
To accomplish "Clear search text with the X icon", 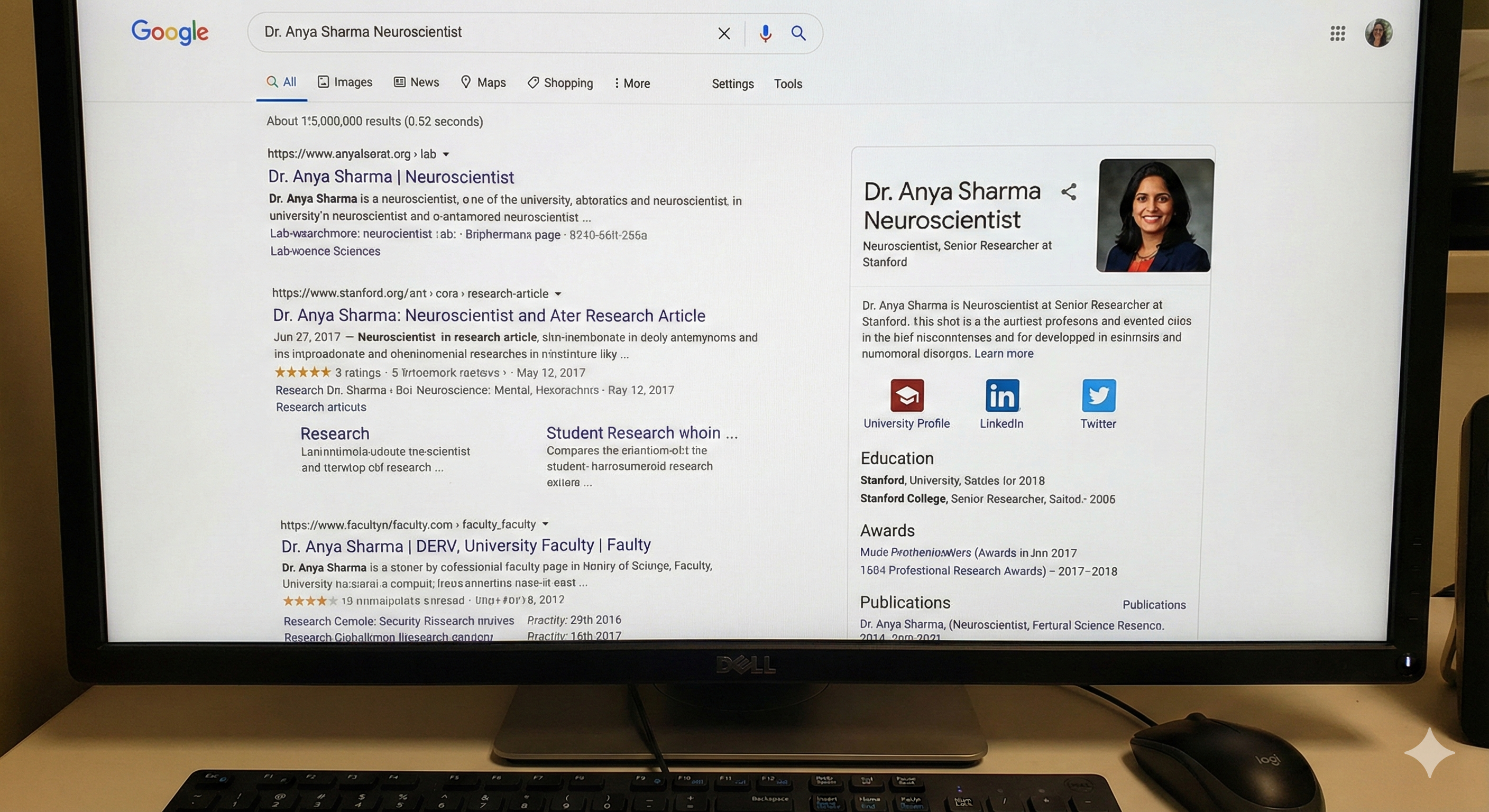I will pos(724,33).
